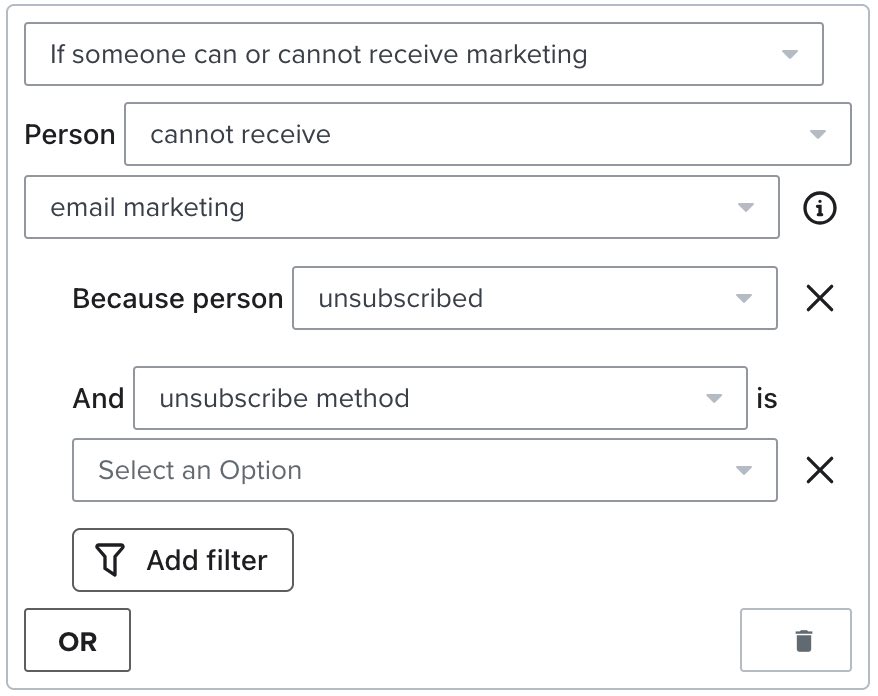This screenshot has width=878, height=696.
Task: Click the 'Person' label text
Action: (x=70, y=135)
